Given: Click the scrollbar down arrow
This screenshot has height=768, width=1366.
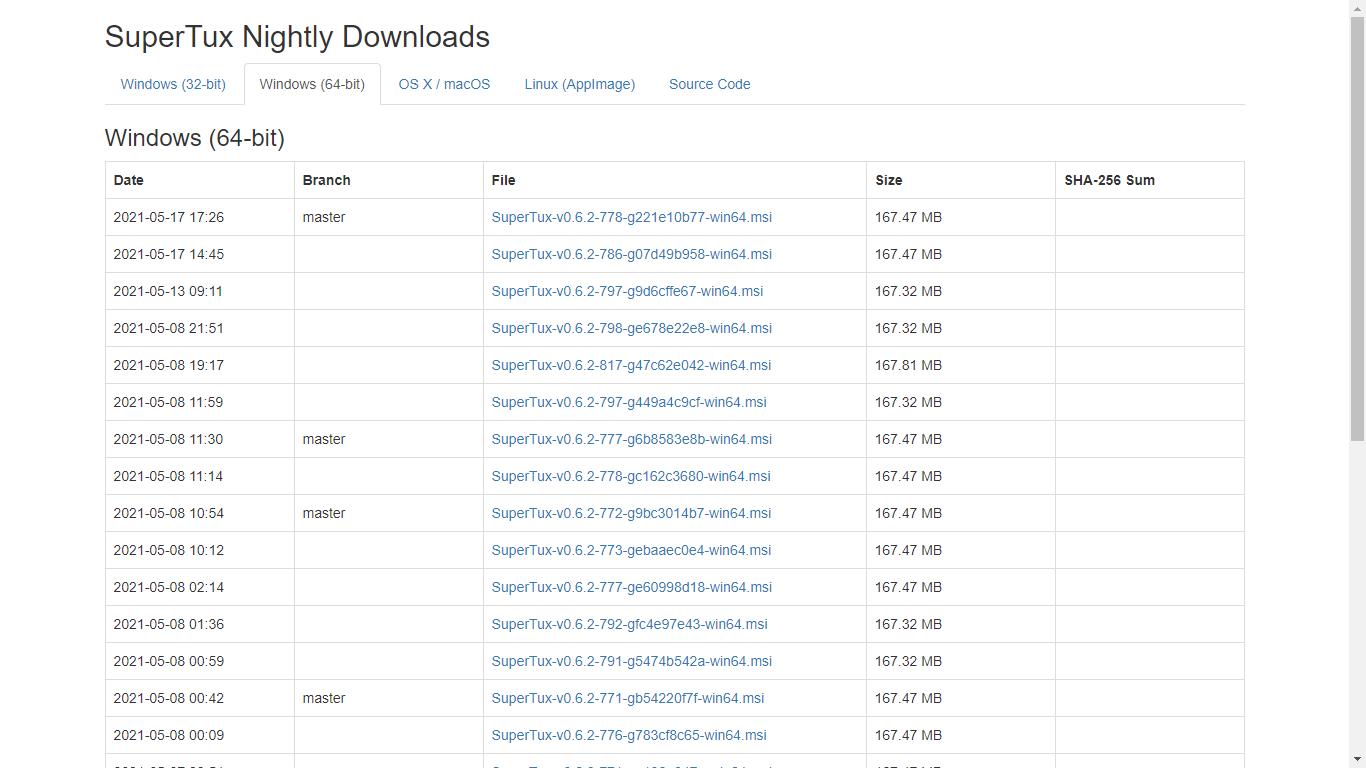Looking at the screenshot, I should pyautogui.click(x=1357, y=759).
